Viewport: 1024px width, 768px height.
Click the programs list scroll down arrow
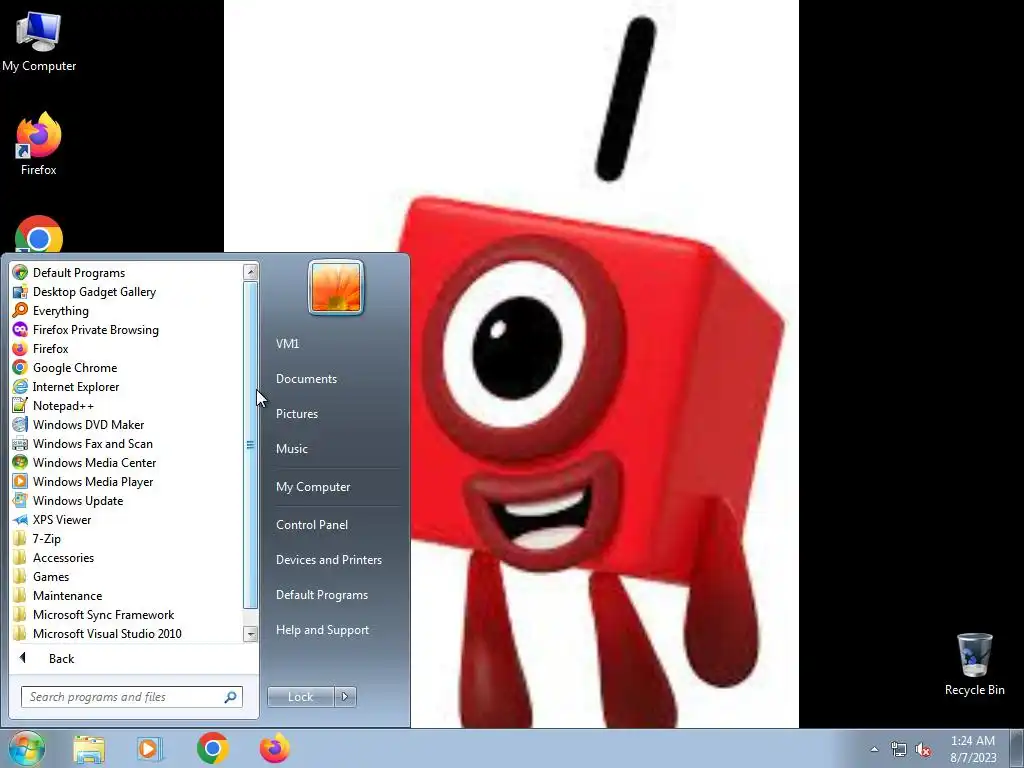(x=250, y=633)
